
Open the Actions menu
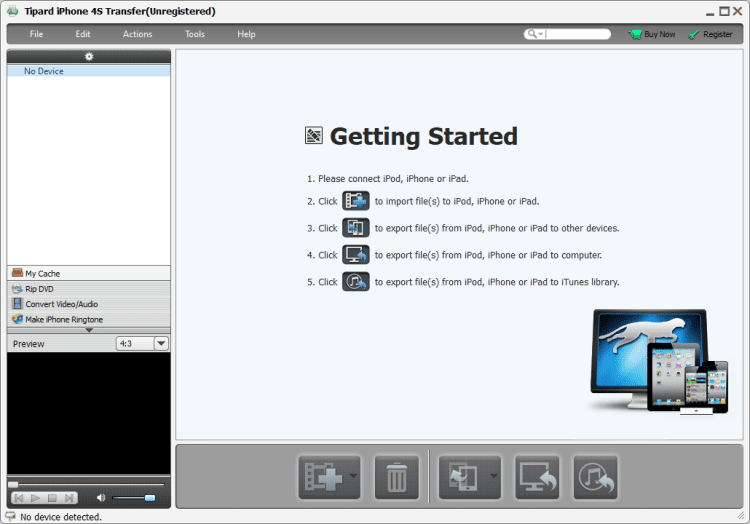[137, 34]
